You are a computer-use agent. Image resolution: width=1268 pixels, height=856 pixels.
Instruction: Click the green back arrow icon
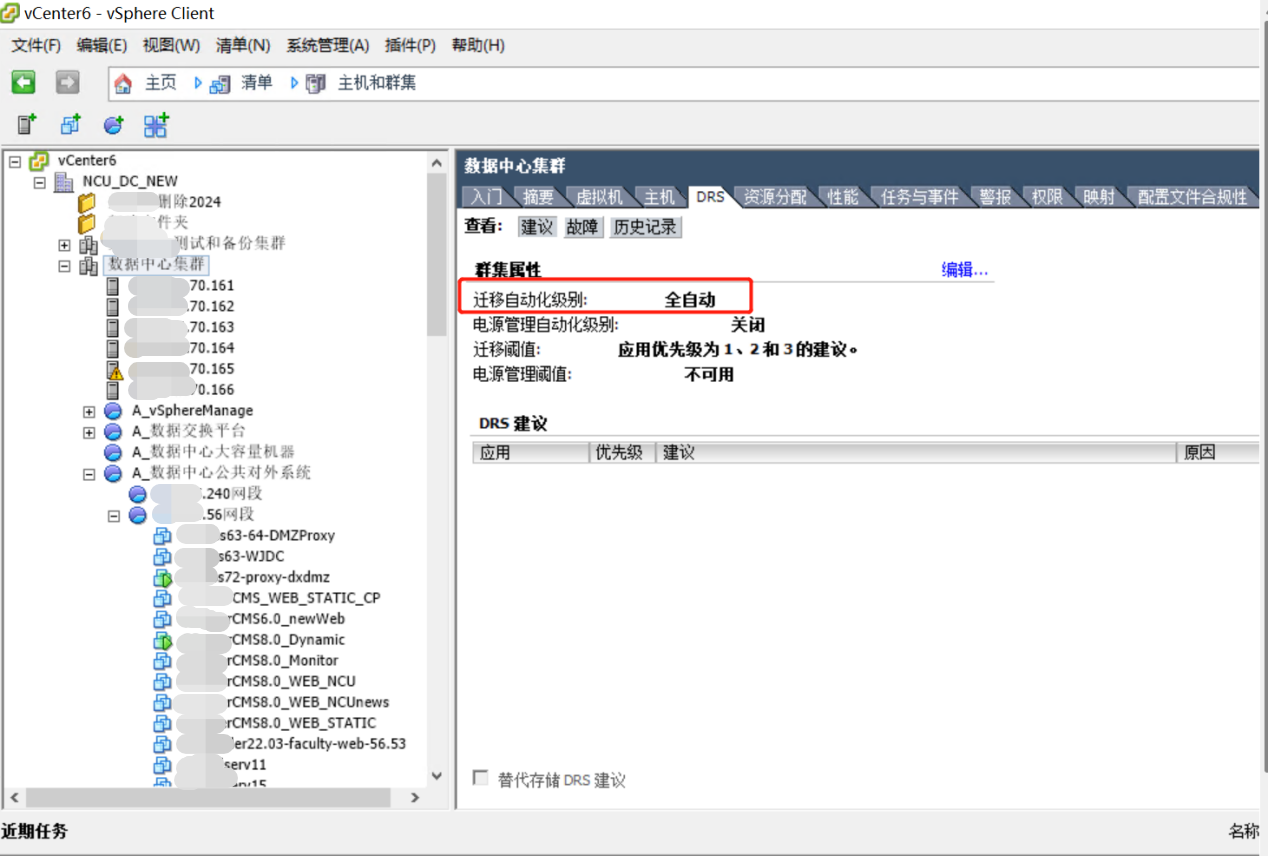[23, 82]
